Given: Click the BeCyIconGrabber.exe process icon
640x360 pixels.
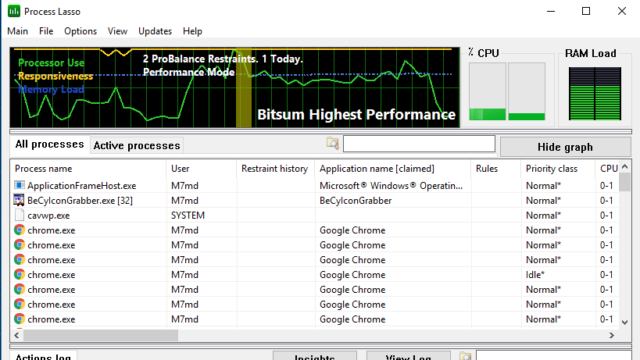Looking at the screenshot, I should click(19, 200).
